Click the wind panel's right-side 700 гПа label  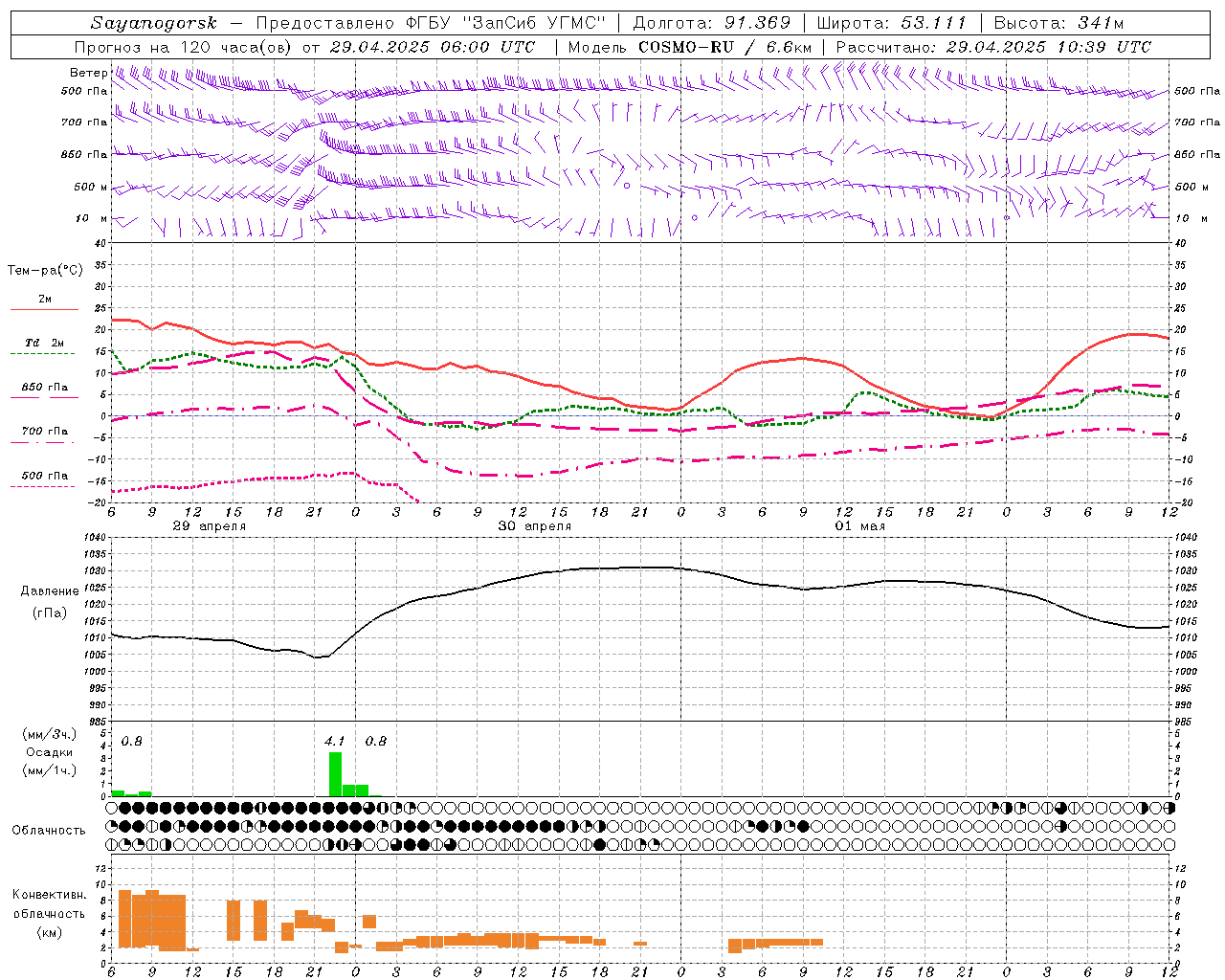[x=1197, y=122]
